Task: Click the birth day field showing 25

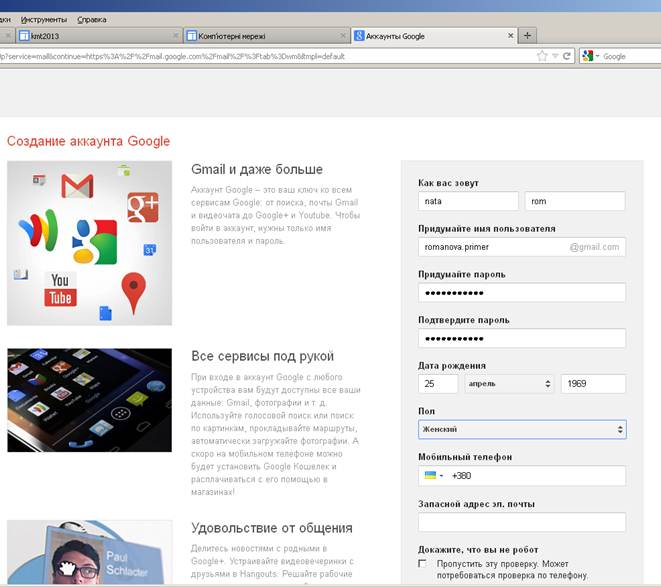Action: [x=438, y=384]
